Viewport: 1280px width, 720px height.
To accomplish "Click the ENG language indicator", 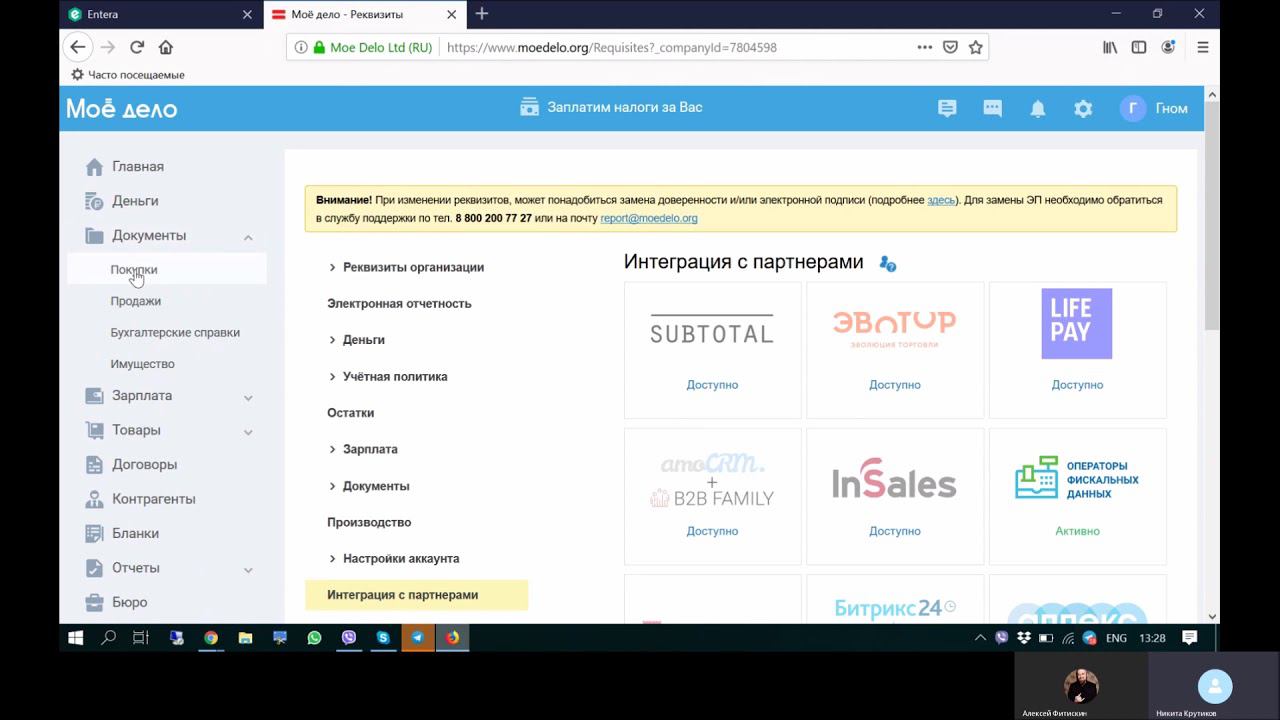I will [1116, 638].
